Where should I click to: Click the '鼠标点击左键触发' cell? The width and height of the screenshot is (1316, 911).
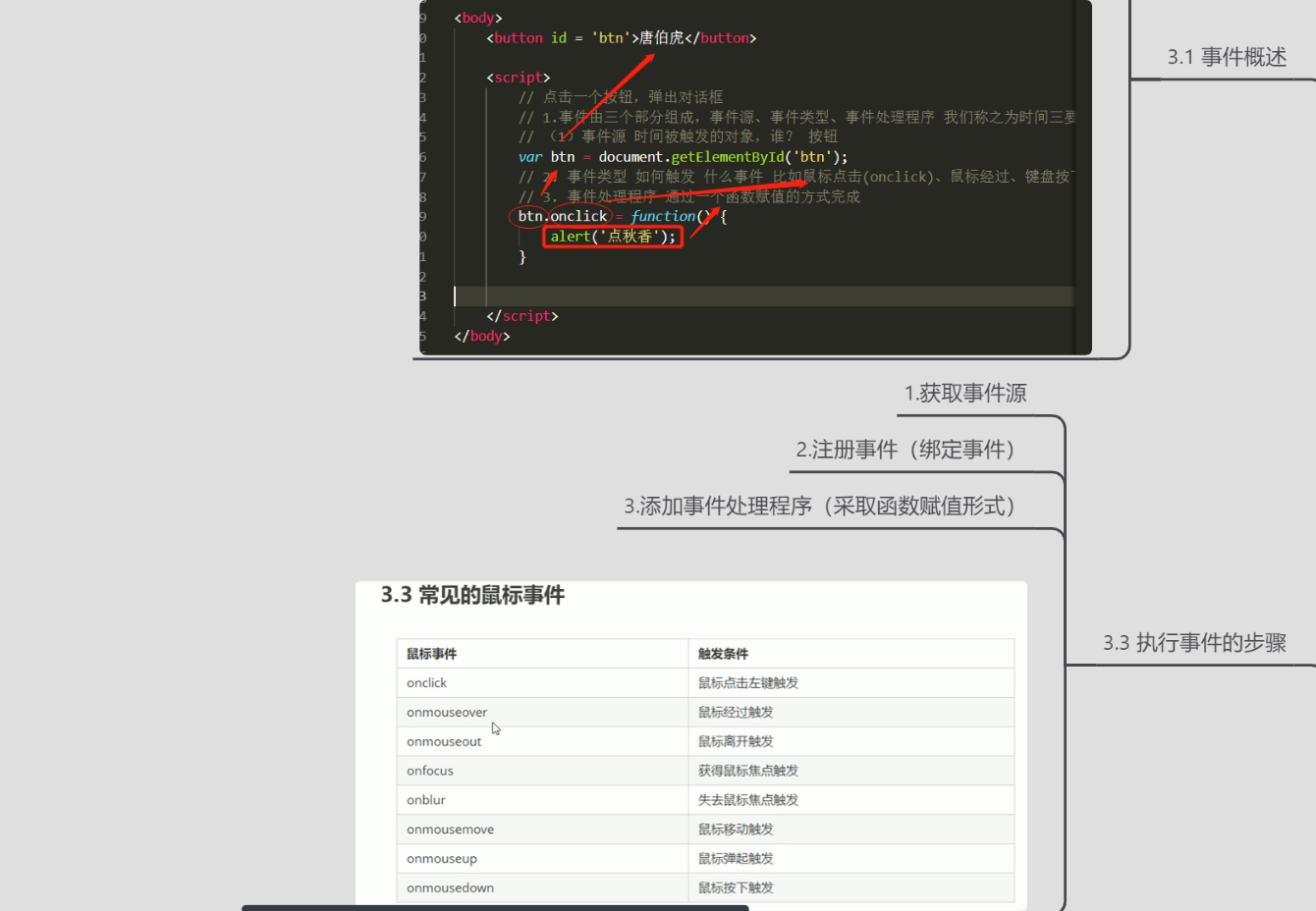(851, 683)
